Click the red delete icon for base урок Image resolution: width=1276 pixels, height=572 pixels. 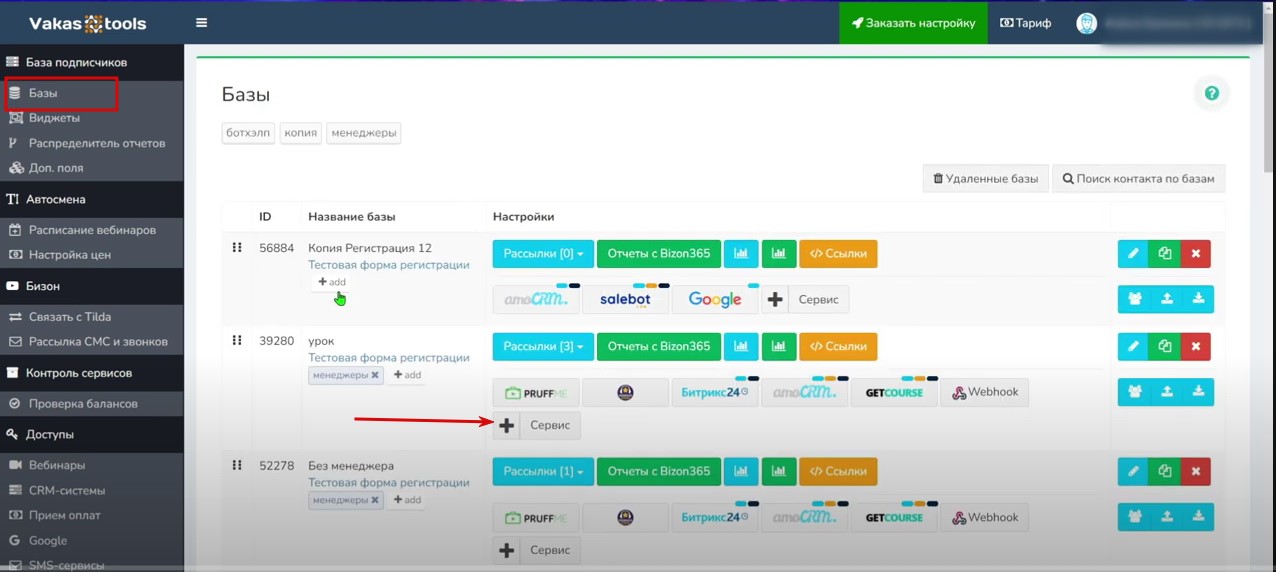pyautogui.click(x=1195, y=347)
